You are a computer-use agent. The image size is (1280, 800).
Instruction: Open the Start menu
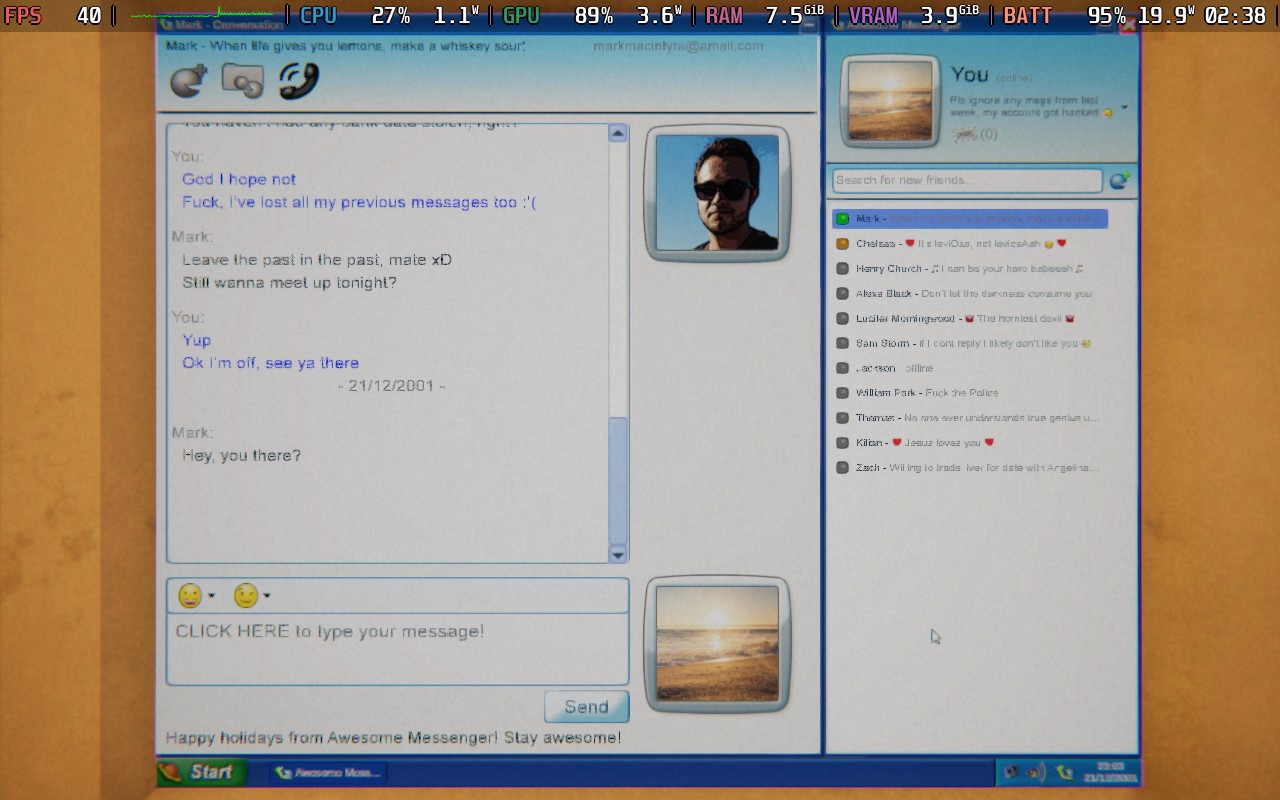coord(201,772)
